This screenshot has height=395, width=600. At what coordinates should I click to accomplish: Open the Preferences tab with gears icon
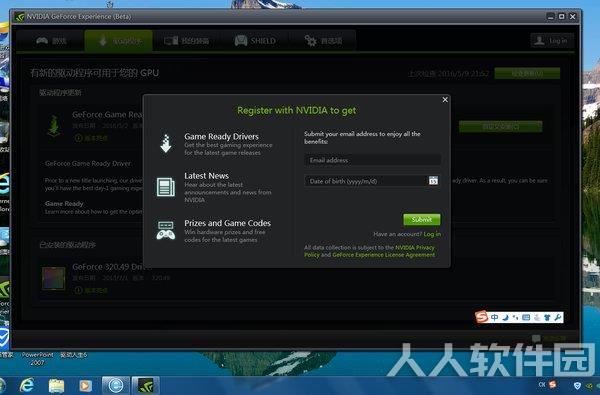click(323, 41)
